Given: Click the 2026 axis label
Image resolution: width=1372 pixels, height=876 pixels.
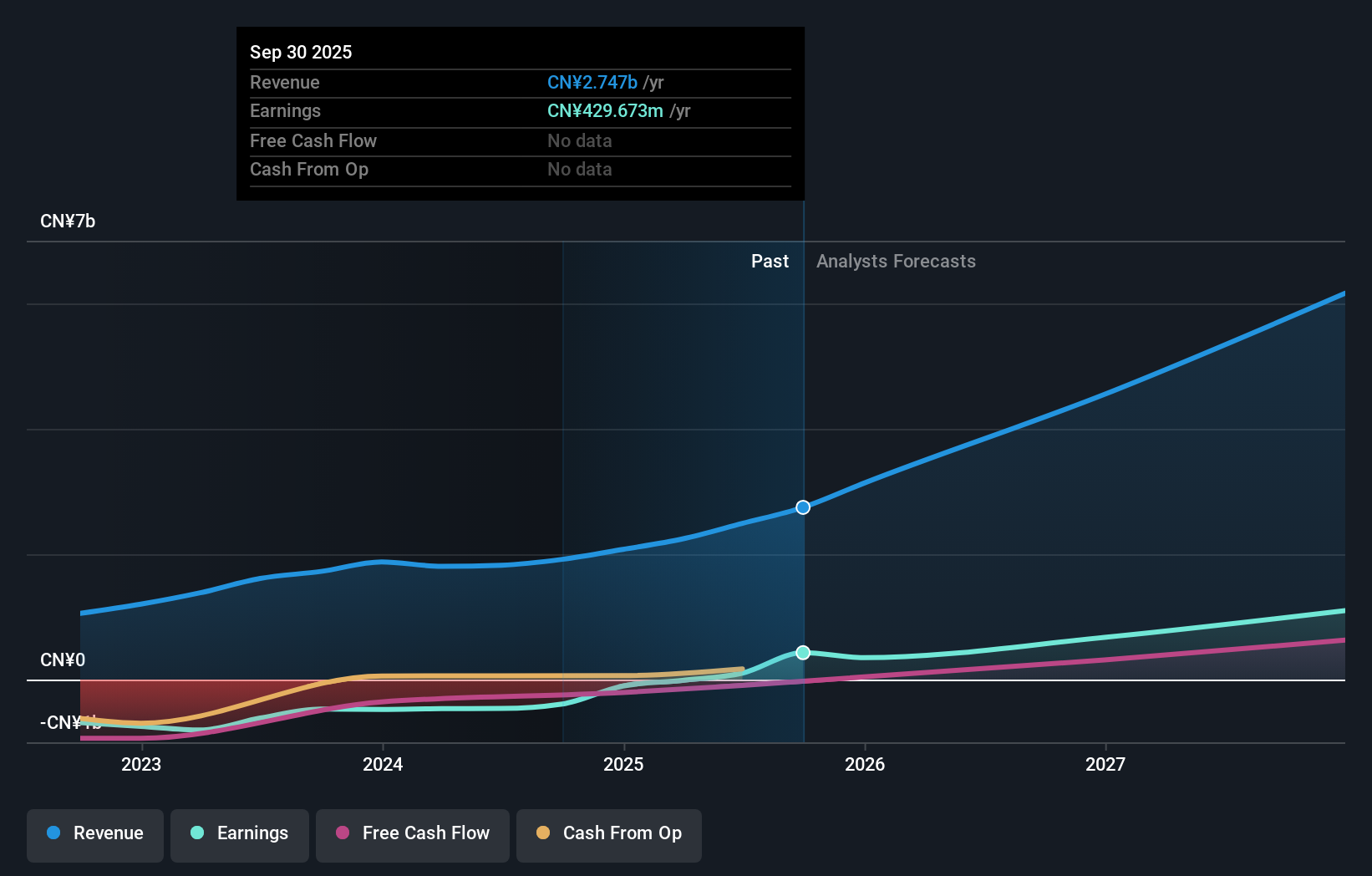Looking at the screenshot, I should (x=866, y=764).
